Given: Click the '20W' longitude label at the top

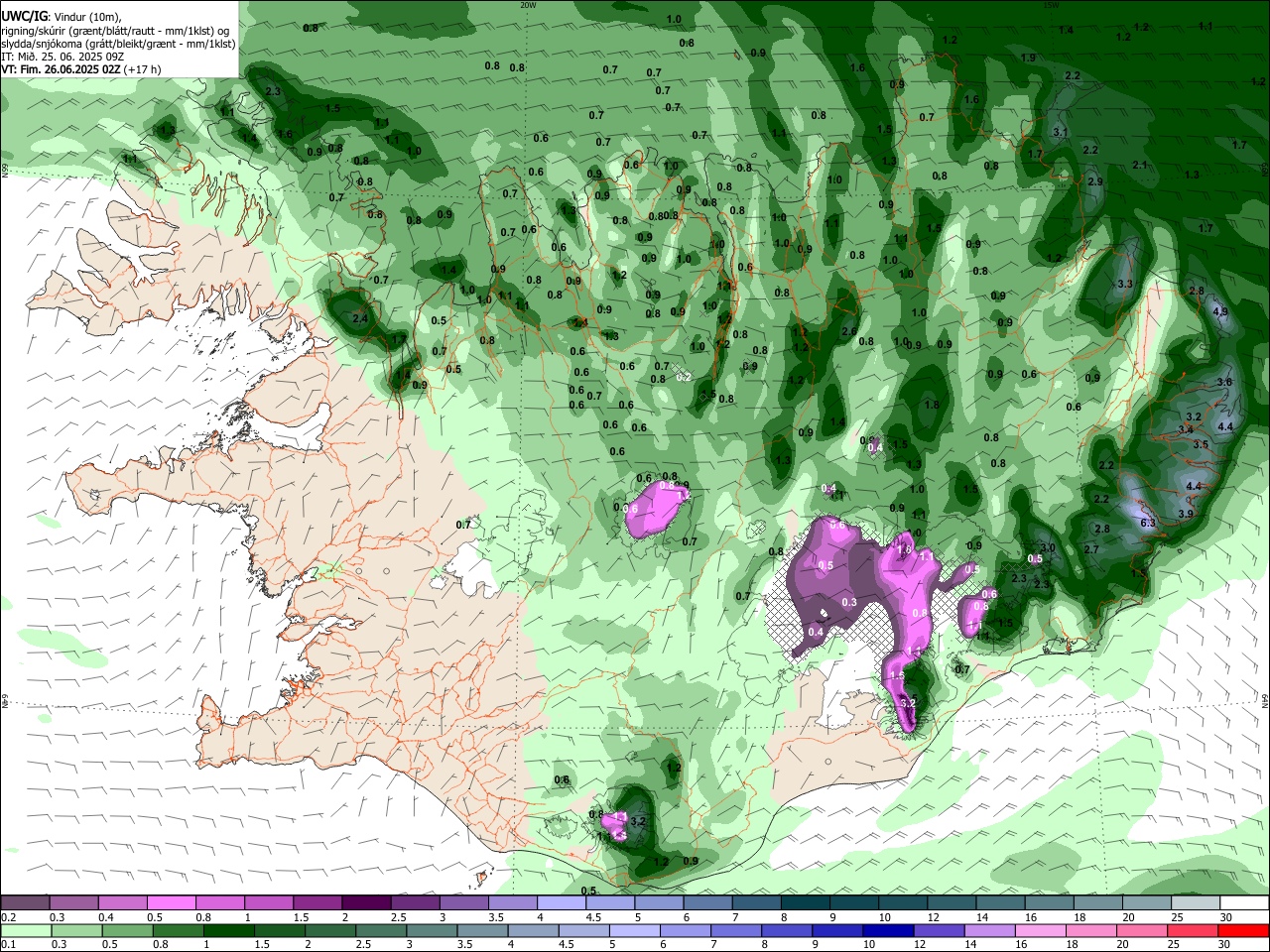Looking at the screenshot, I should (x=528, y=5).
